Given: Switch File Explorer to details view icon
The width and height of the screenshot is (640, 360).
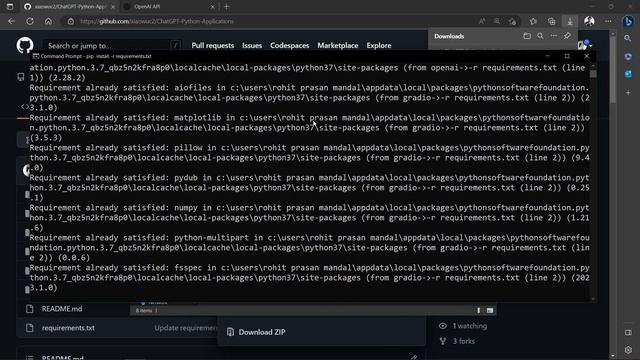Looking at the screenshot, I should point(478,311).
